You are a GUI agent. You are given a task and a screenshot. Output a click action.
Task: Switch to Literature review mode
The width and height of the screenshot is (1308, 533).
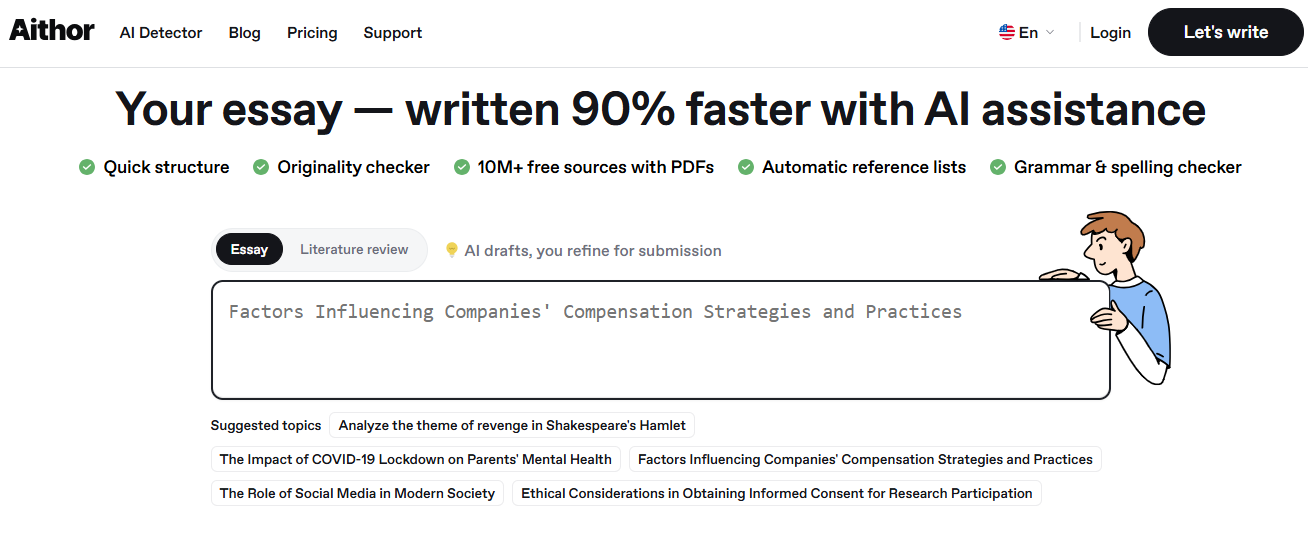(x=354, y=249)
